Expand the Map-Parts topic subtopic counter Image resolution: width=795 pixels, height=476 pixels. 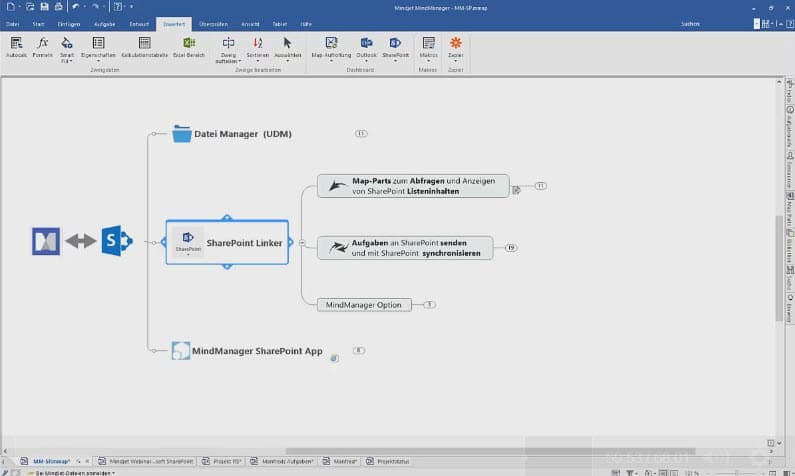540,186
